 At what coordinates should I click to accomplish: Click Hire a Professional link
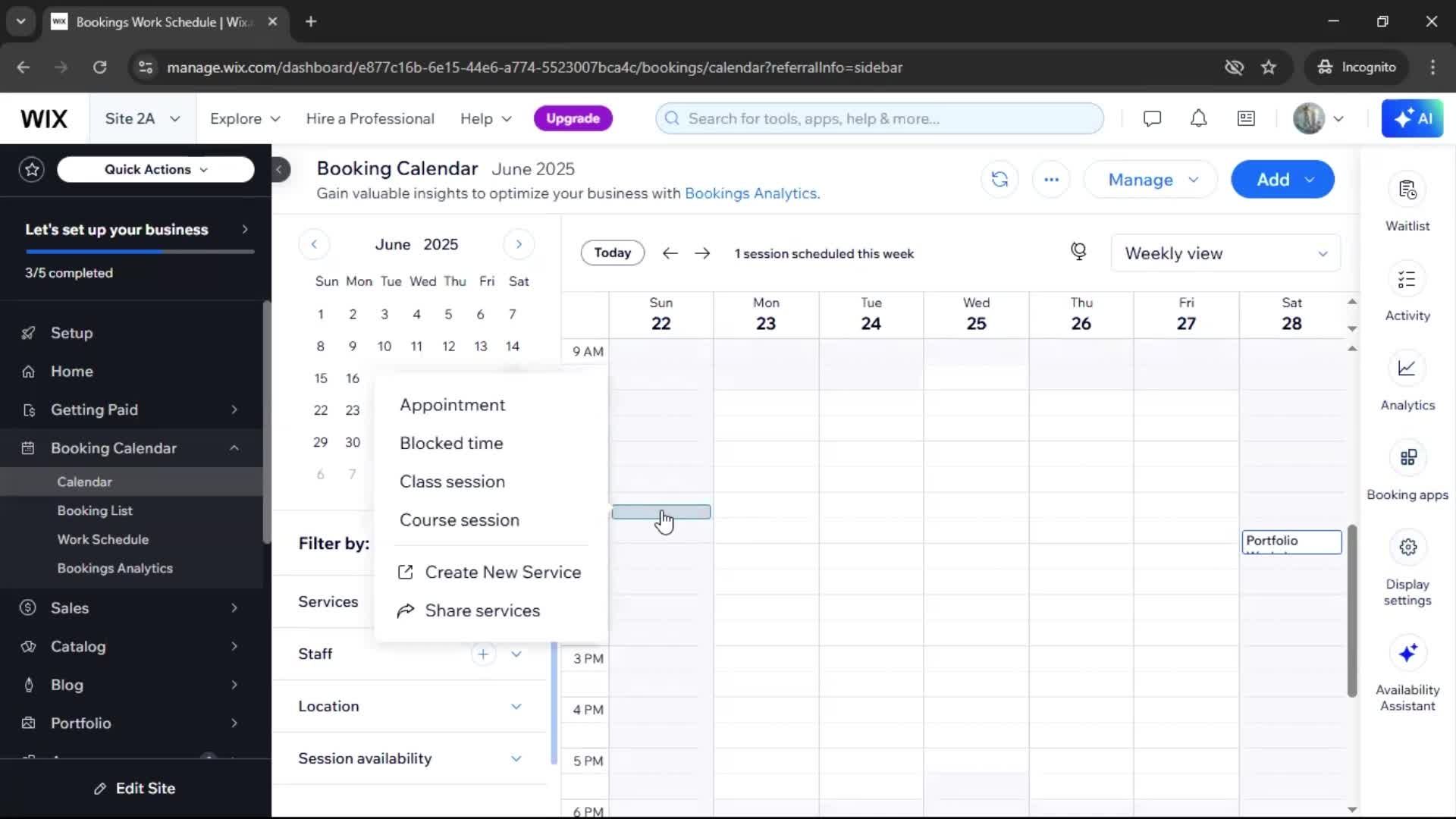[370, 118]
